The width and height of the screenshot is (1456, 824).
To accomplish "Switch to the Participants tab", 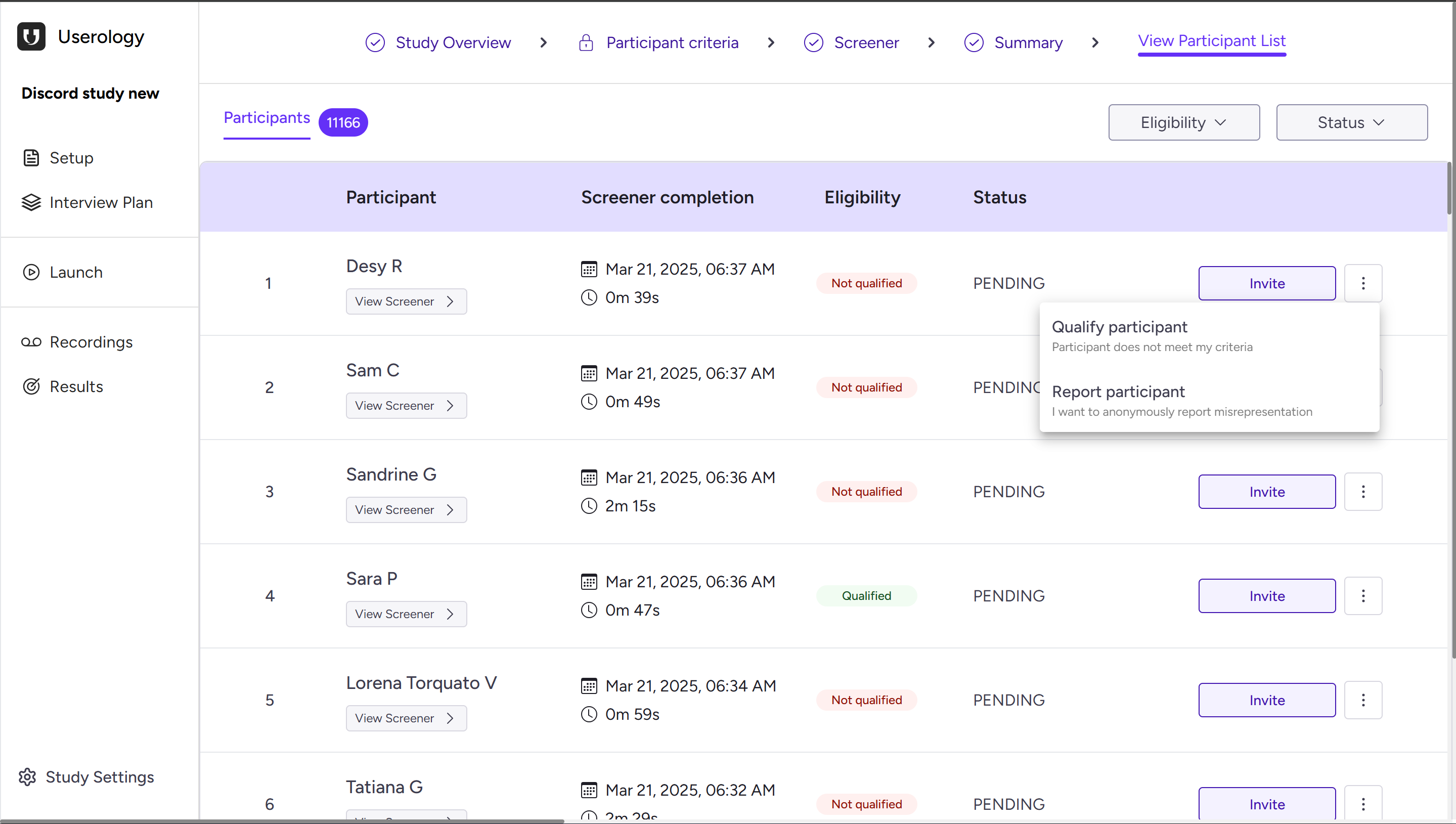I will coord(267,118).
